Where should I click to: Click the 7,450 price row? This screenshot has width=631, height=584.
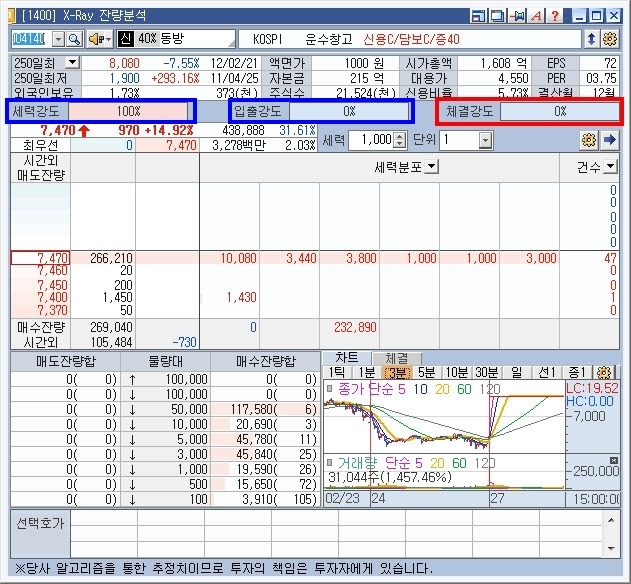[x=41, y=285]
